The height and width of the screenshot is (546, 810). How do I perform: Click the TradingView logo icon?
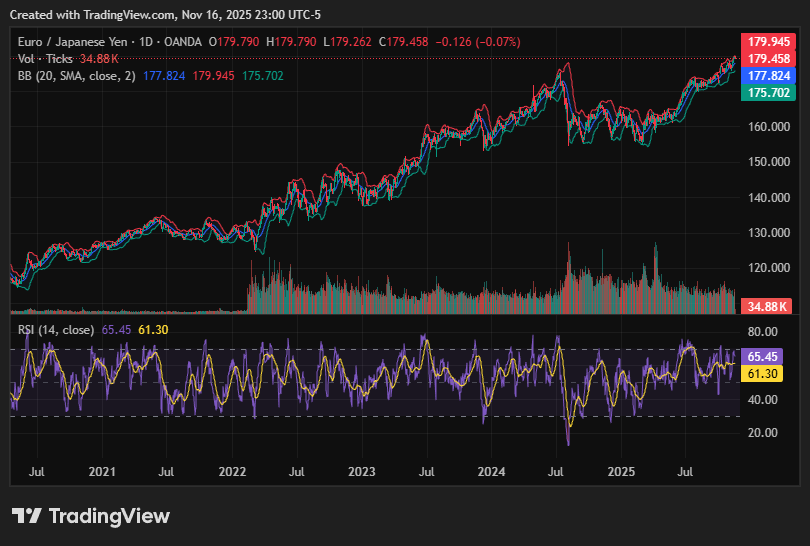(27, 516)
